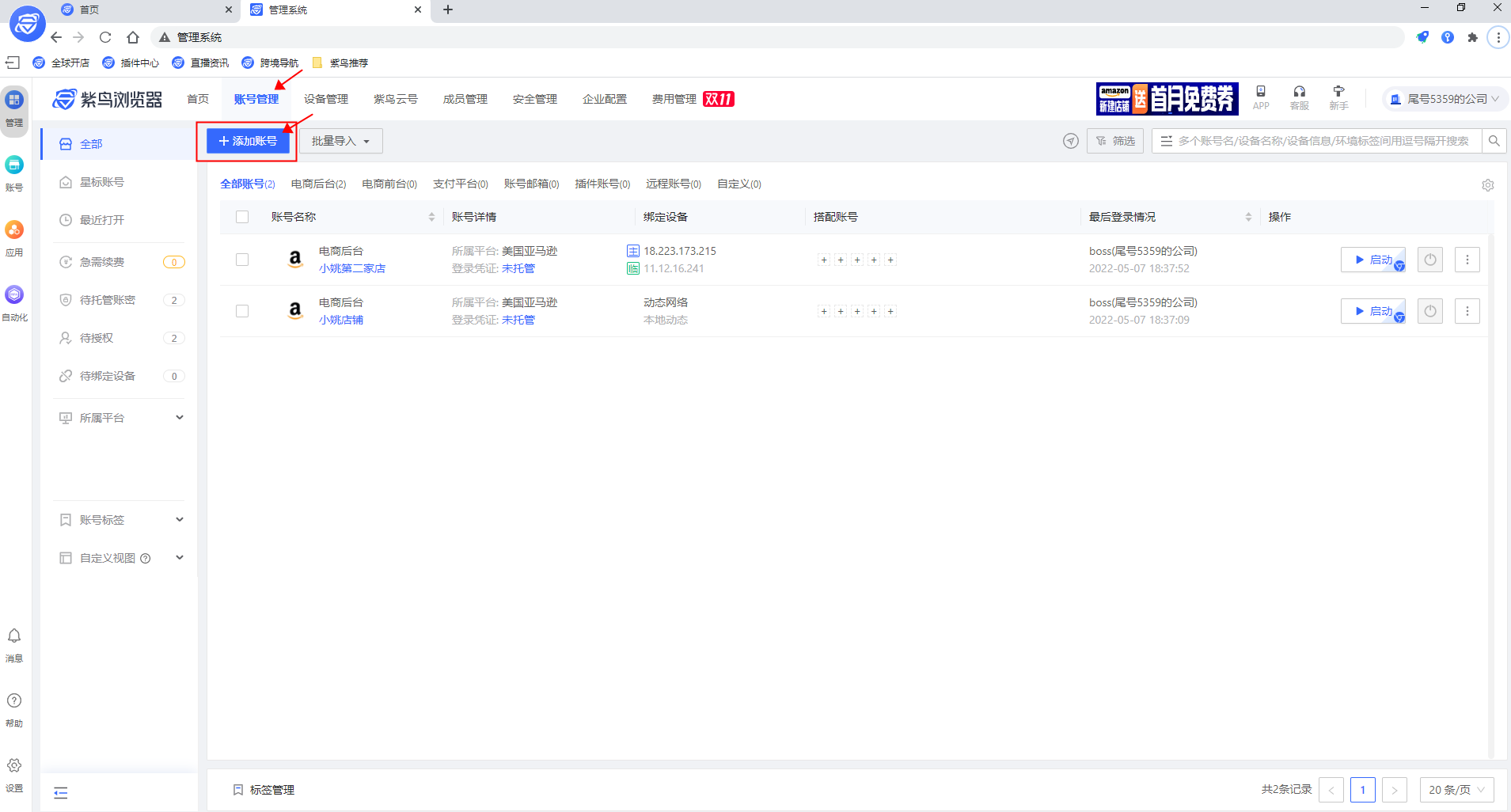Toggle the power button for 小姚店铺
The width and height of the screenshot is (1511, 812).
click(x=1430, y=310)
